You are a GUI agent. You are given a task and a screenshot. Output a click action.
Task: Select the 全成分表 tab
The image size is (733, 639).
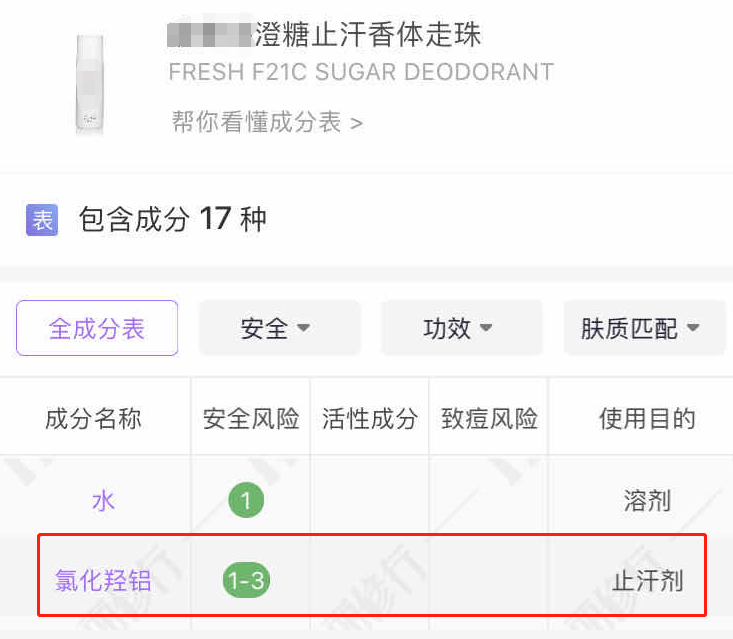pos(97,328)
